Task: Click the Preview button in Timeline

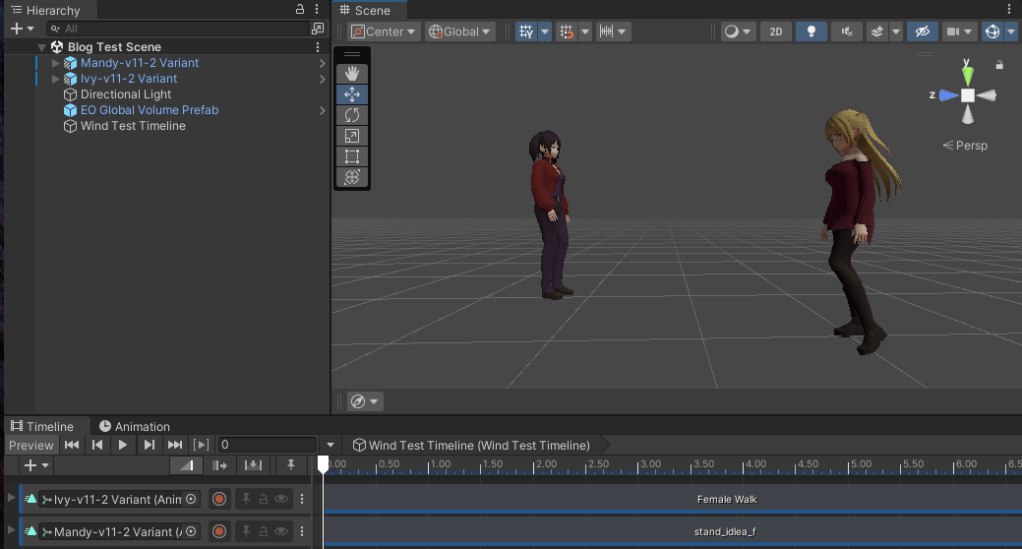Action: (x=31, y=445)
